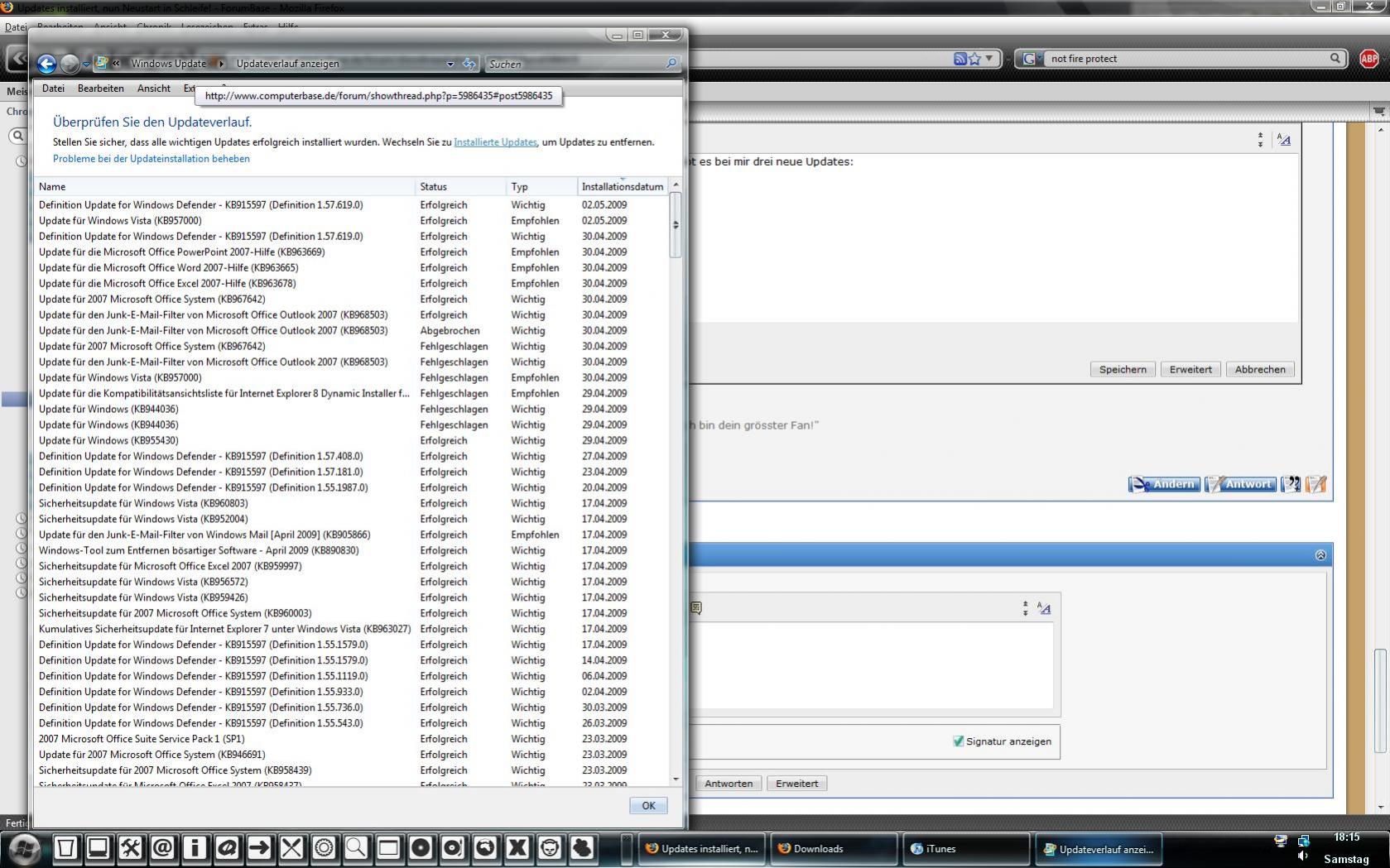Viewport: 1390px width, 868px height.
Task: Open the Bearbeiten menu in update window
Action: click(x=100, y=89)
